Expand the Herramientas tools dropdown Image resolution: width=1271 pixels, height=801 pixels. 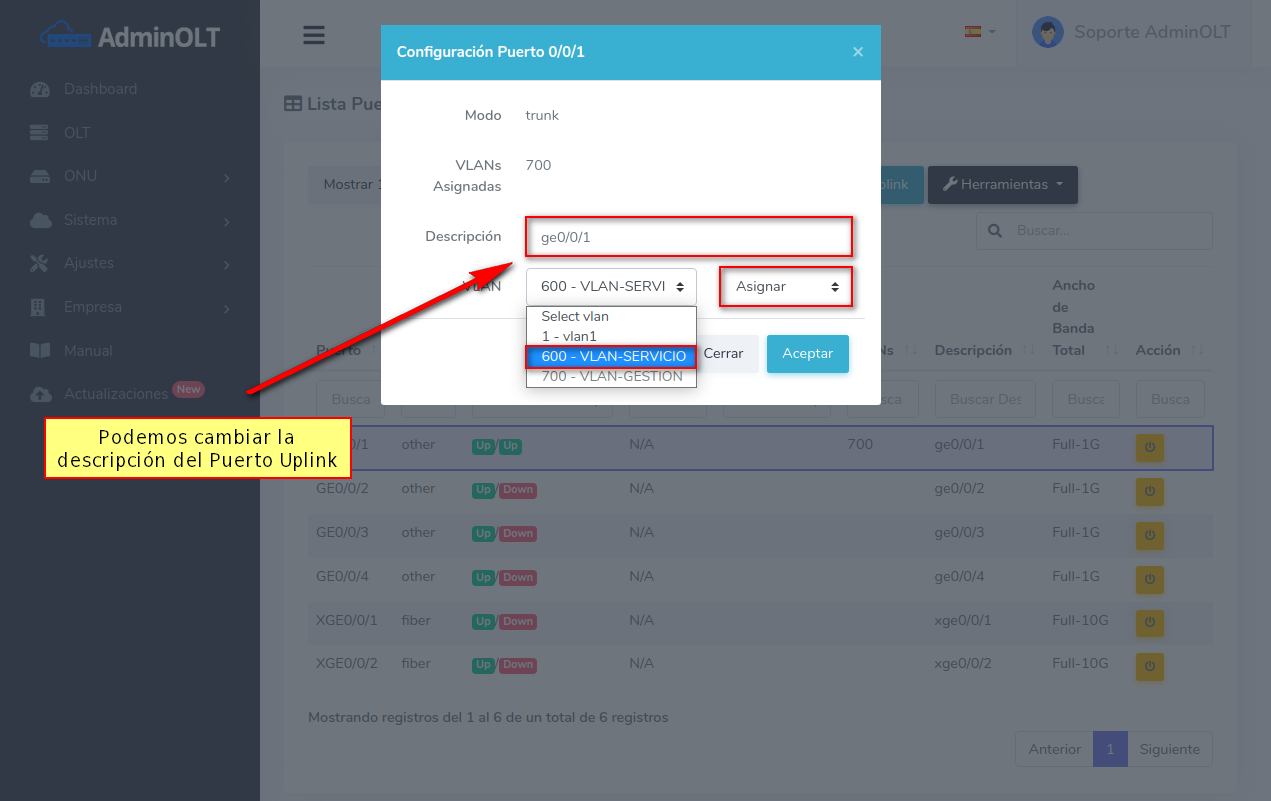pos(1002,185)
